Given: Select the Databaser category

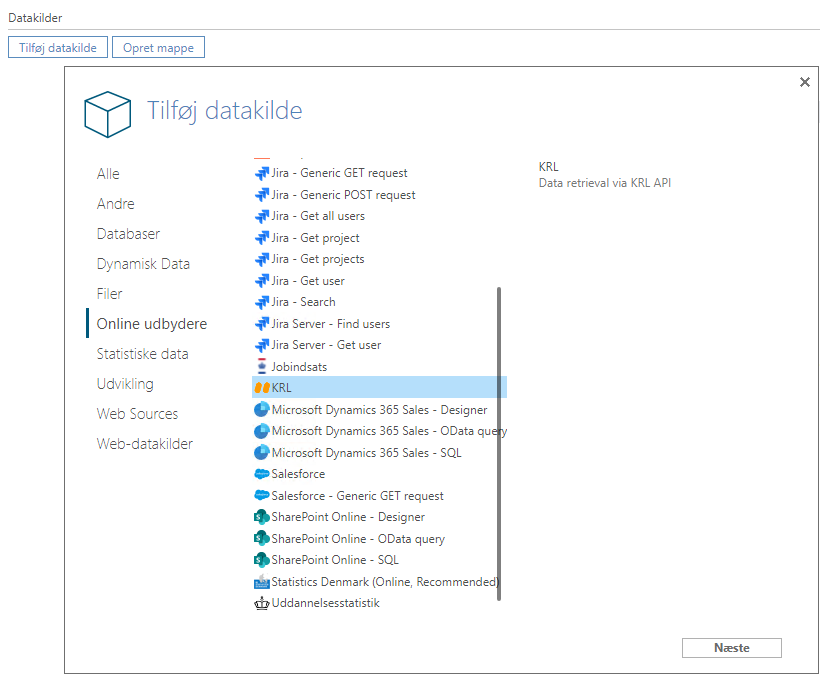Looking at the screenshot, I should [128, 234].
